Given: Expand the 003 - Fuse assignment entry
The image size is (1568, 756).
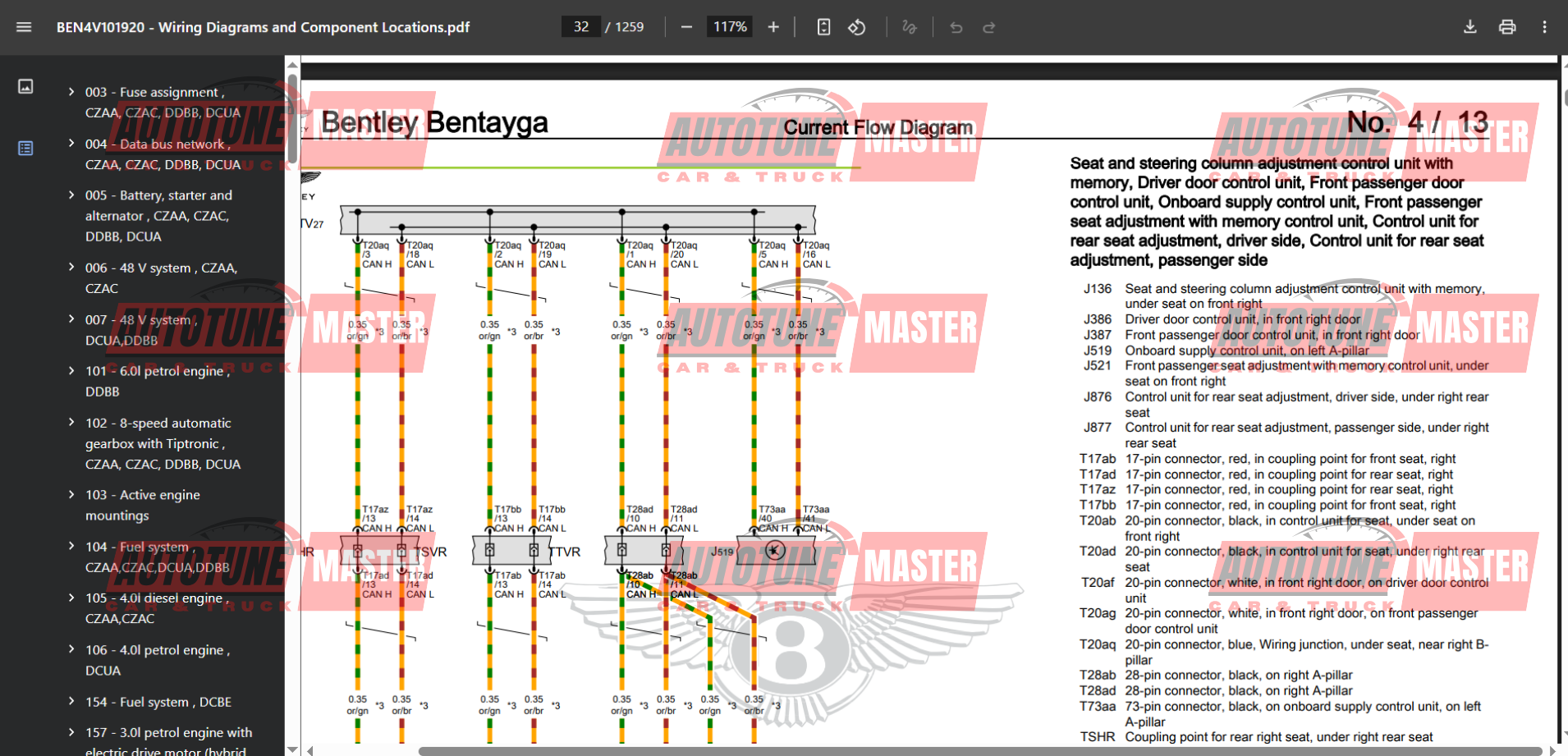Looking at the screenshot, I should point(71,92).
